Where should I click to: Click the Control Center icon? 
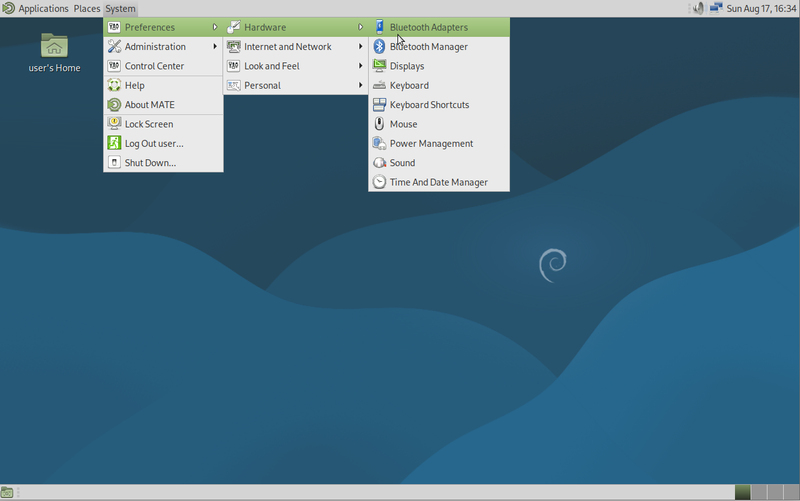(114, 66)
